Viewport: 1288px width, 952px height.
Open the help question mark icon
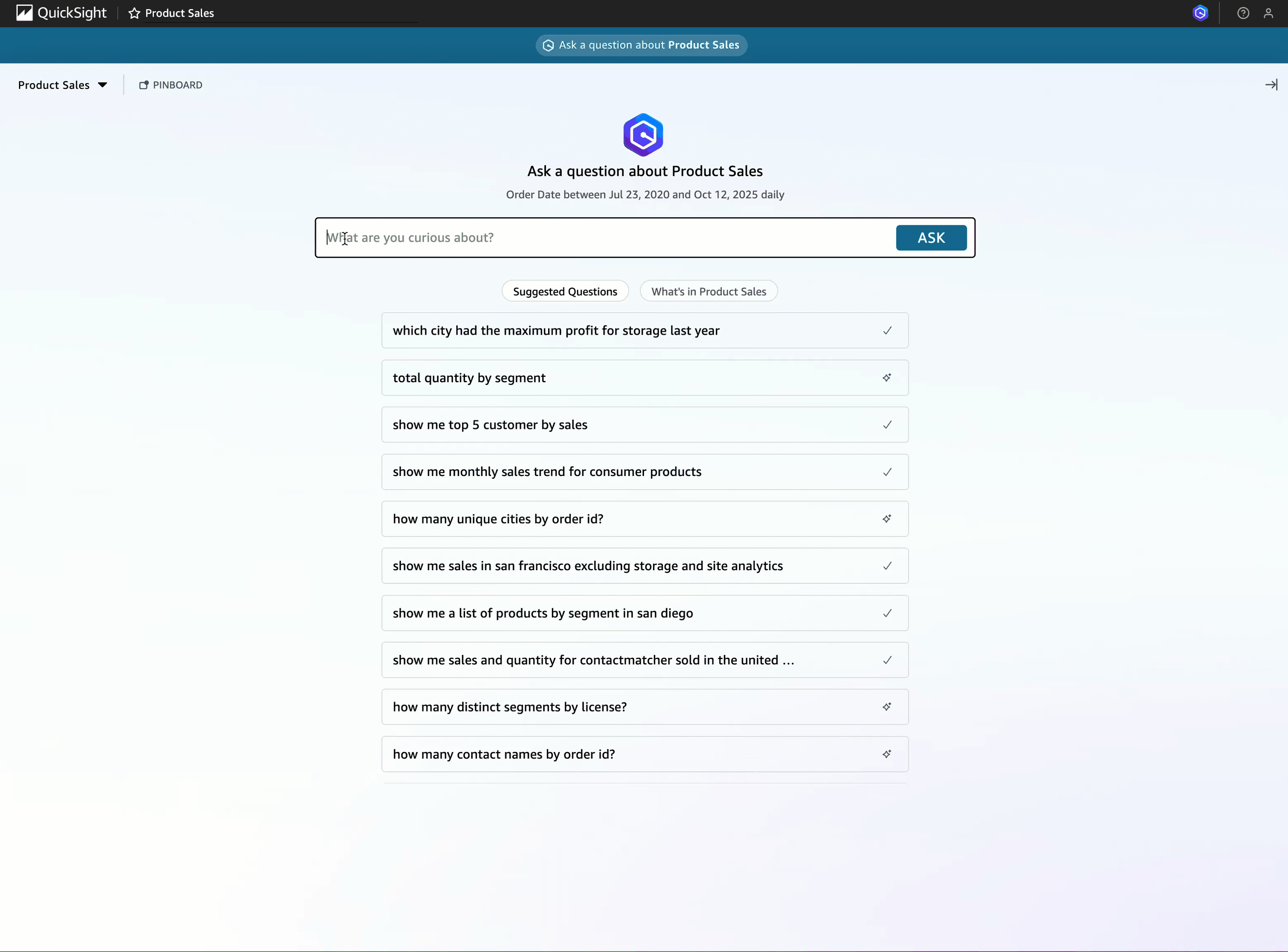[1243, 13]
